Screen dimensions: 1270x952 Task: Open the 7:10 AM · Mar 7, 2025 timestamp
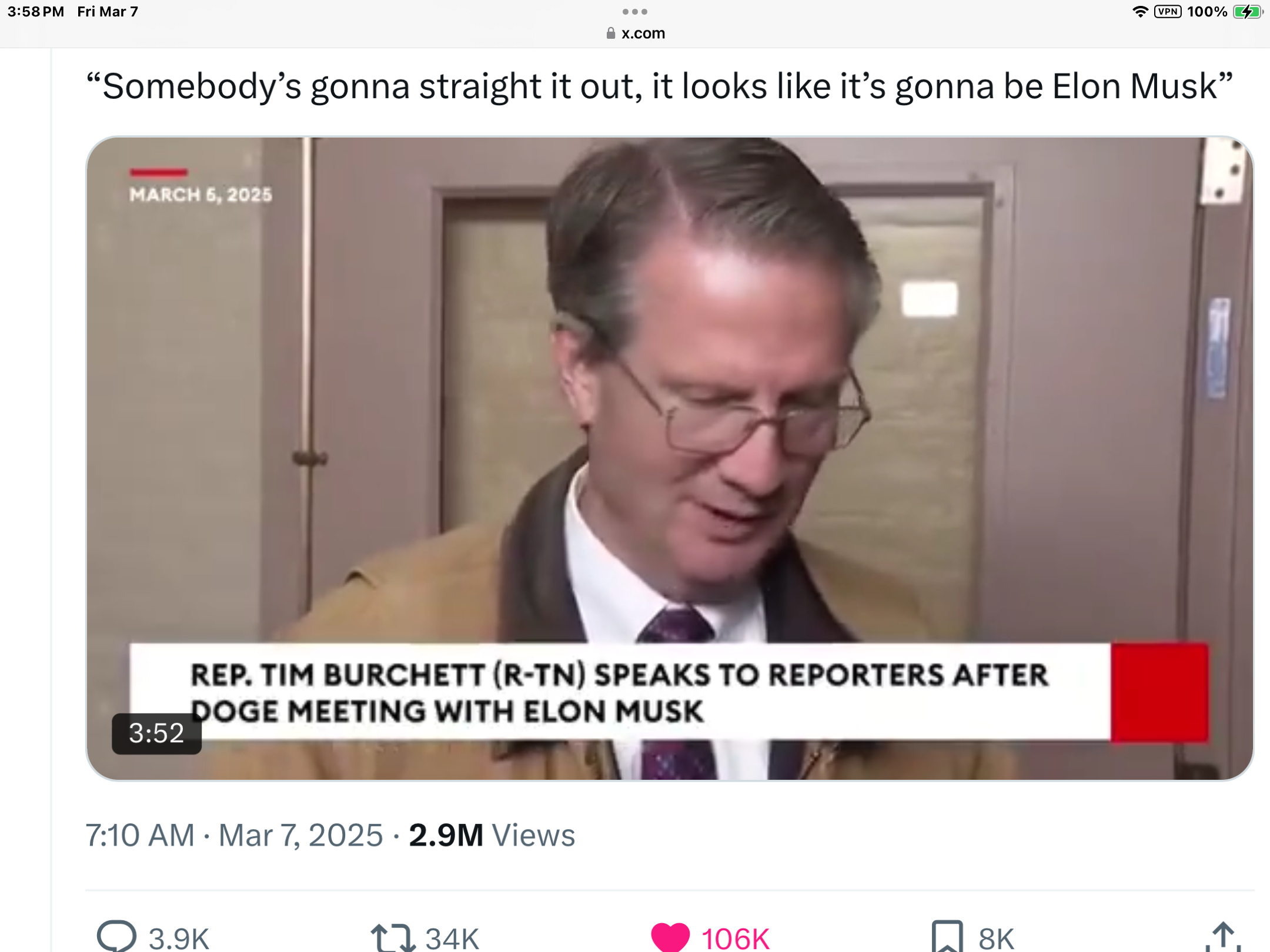tap(234, 835)
